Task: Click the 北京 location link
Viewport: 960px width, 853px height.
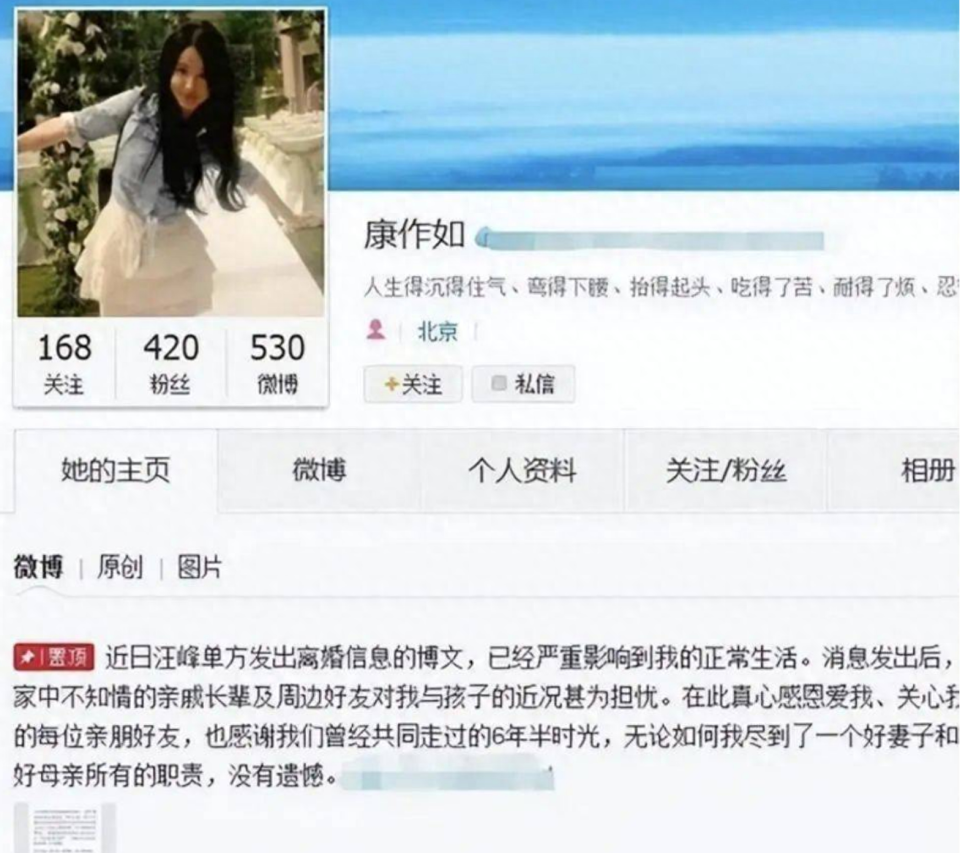Action: (x=438, y=332)
